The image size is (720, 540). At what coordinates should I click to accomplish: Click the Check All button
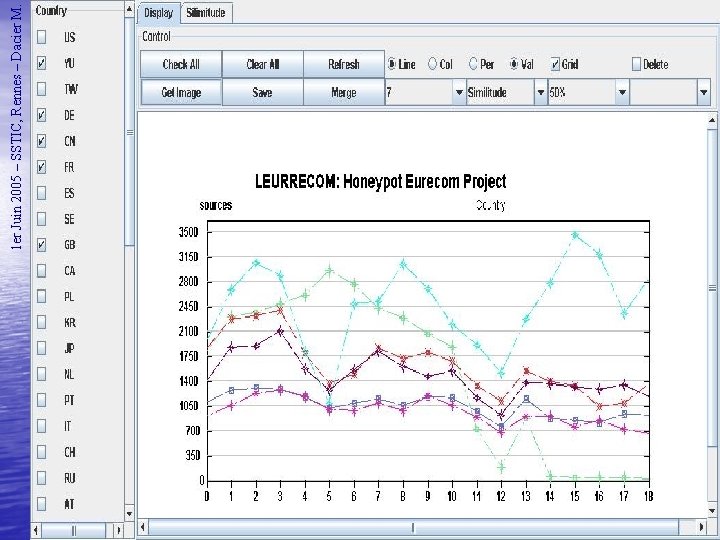[x=181, y=64]
